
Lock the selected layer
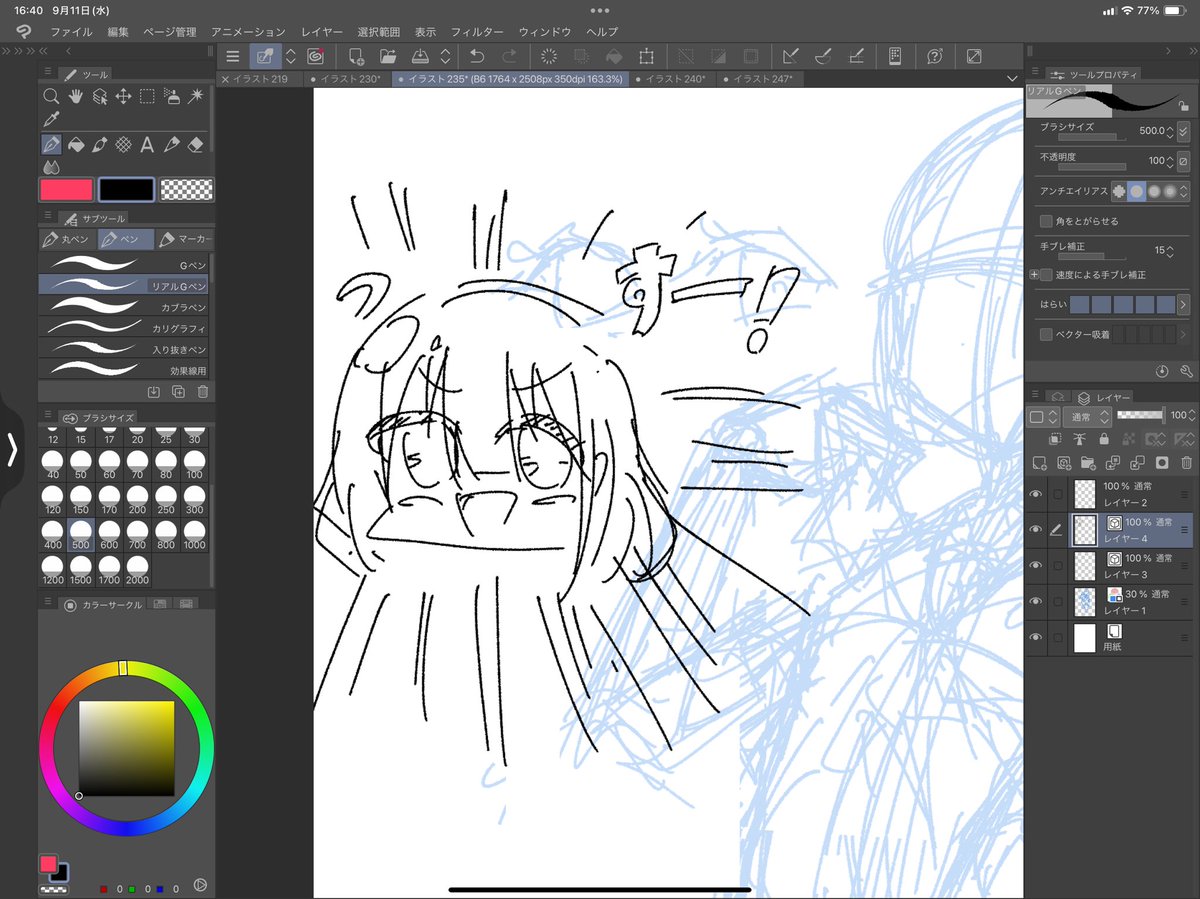point(1104,438)
